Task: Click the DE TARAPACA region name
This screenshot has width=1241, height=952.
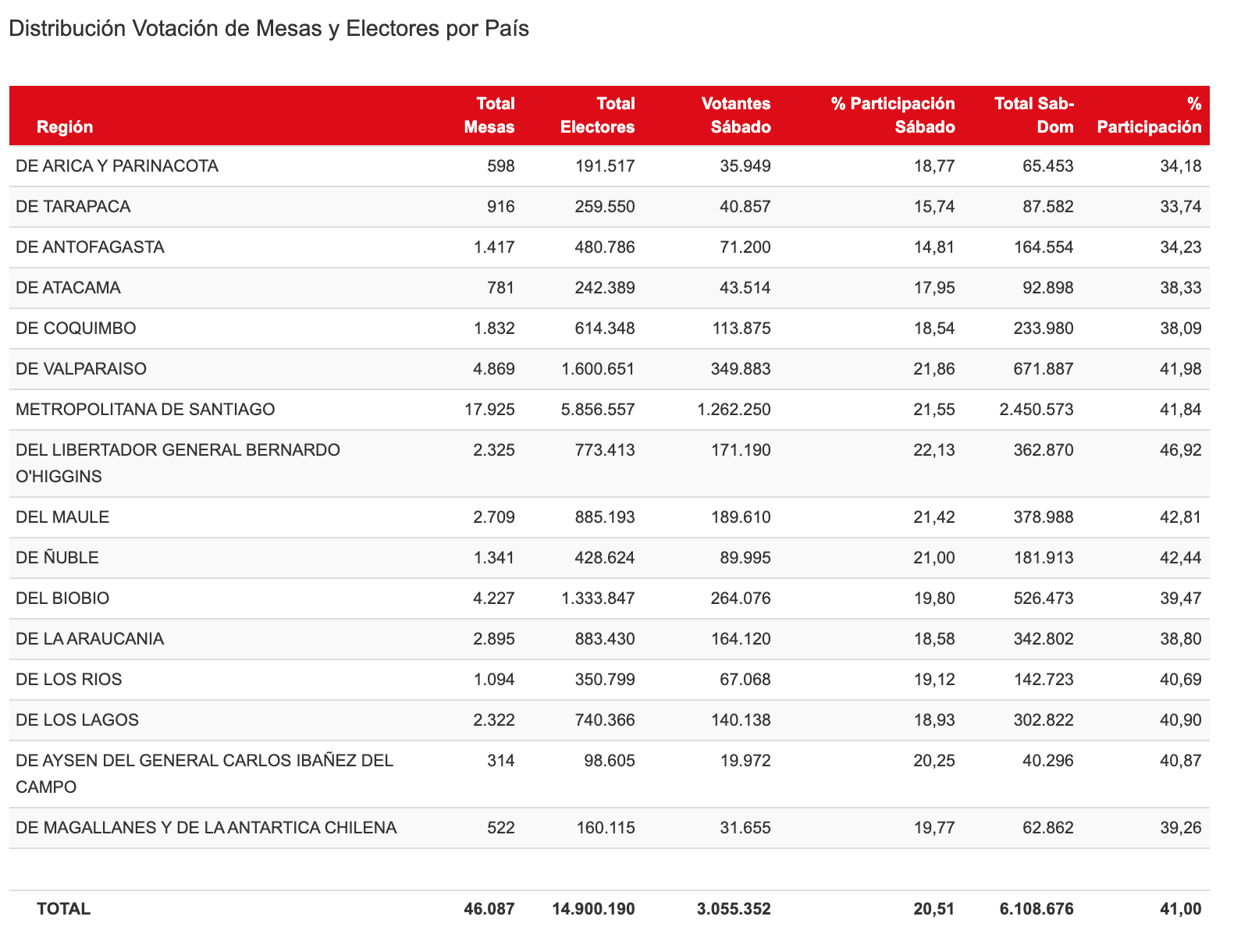Action: point(73,207)
